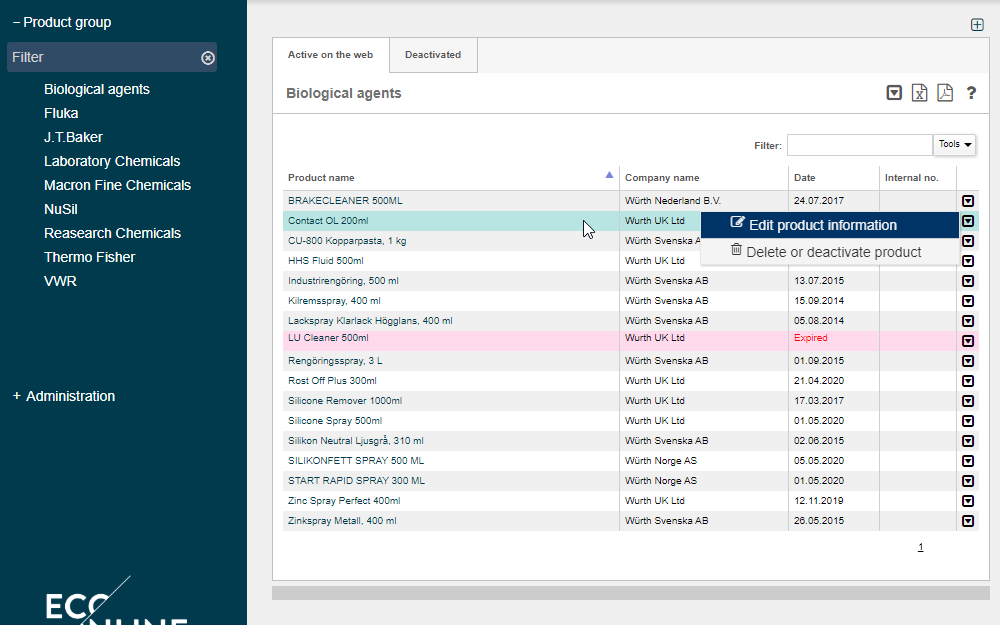Open Biological agents product group
The height and width of the screenshot is (625, 1000).
tap(97, 89)
